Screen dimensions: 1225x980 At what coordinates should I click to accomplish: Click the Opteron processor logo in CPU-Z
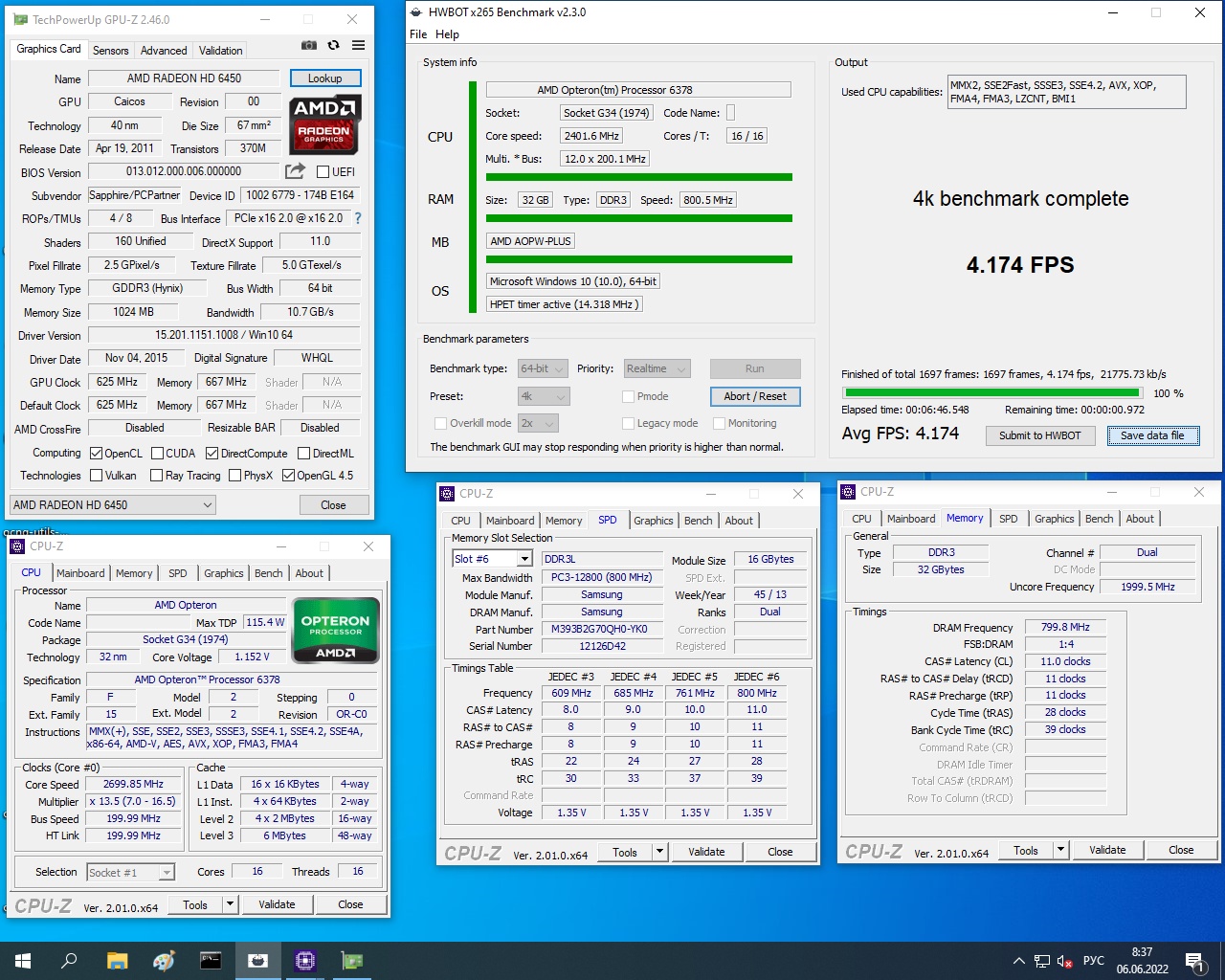(x=336, y=631)
